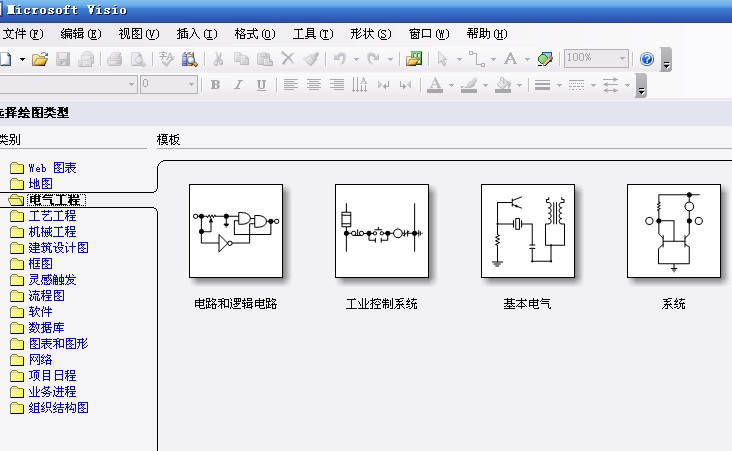Select the Connector tool

click(477, 59)
